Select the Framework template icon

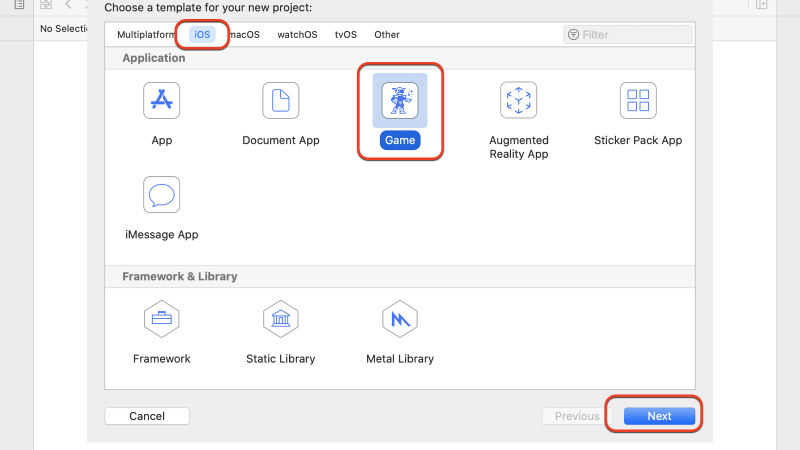pos(161,319)
